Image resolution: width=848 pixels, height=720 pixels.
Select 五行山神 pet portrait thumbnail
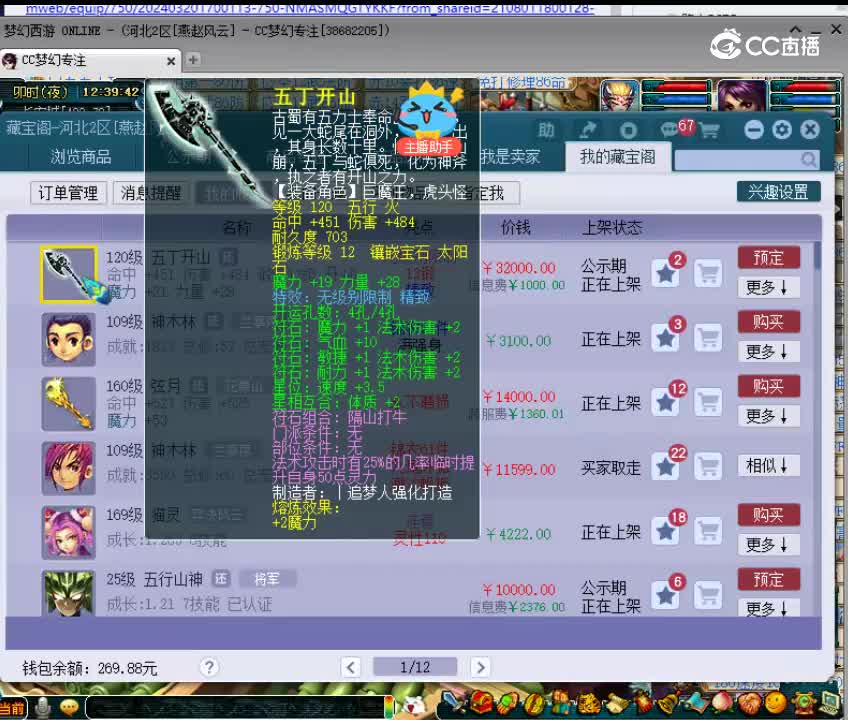(69, 594)
